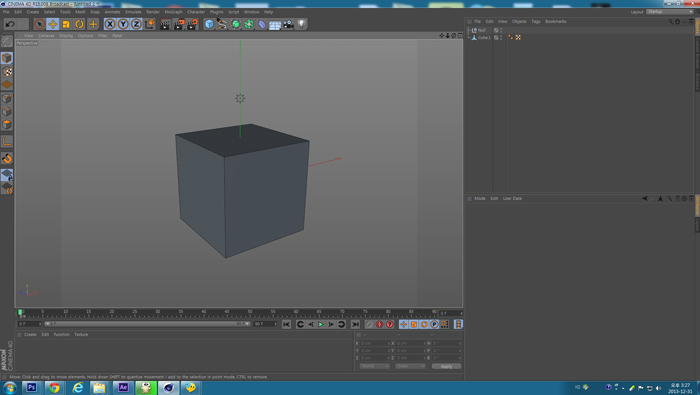Click Render View clapperboard icon

point(165,24)
